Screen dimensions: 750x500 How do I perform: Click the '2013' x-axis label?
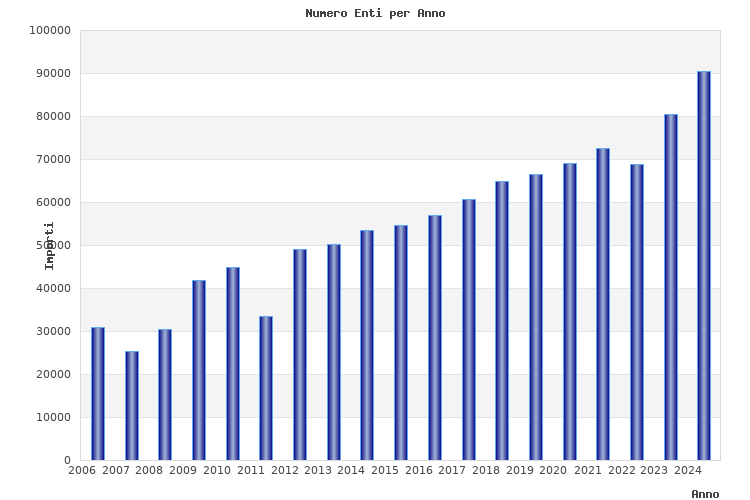318,470
